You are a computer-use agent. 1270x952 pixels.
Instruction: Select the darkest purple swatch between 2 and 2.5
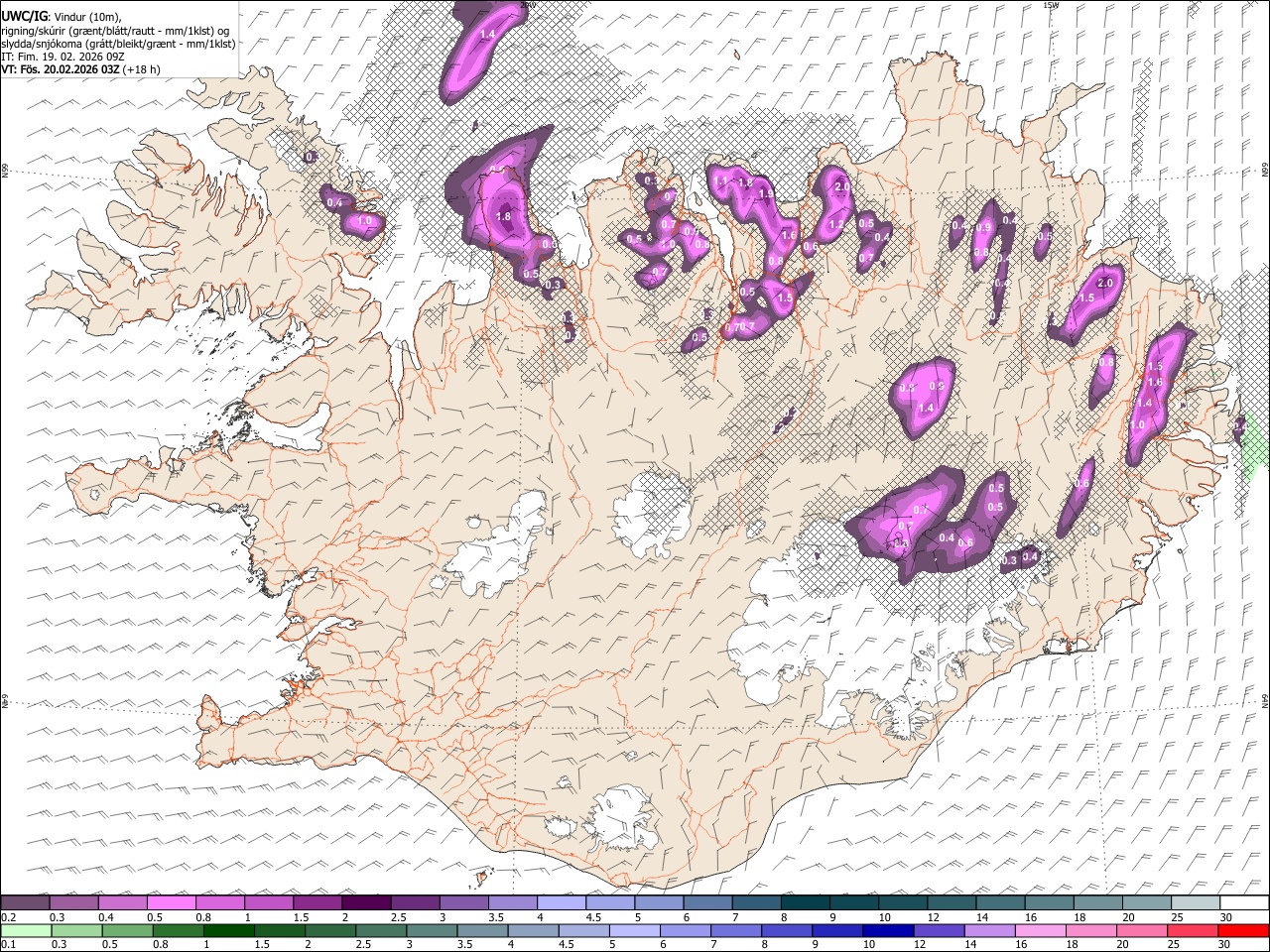point(366,902)
